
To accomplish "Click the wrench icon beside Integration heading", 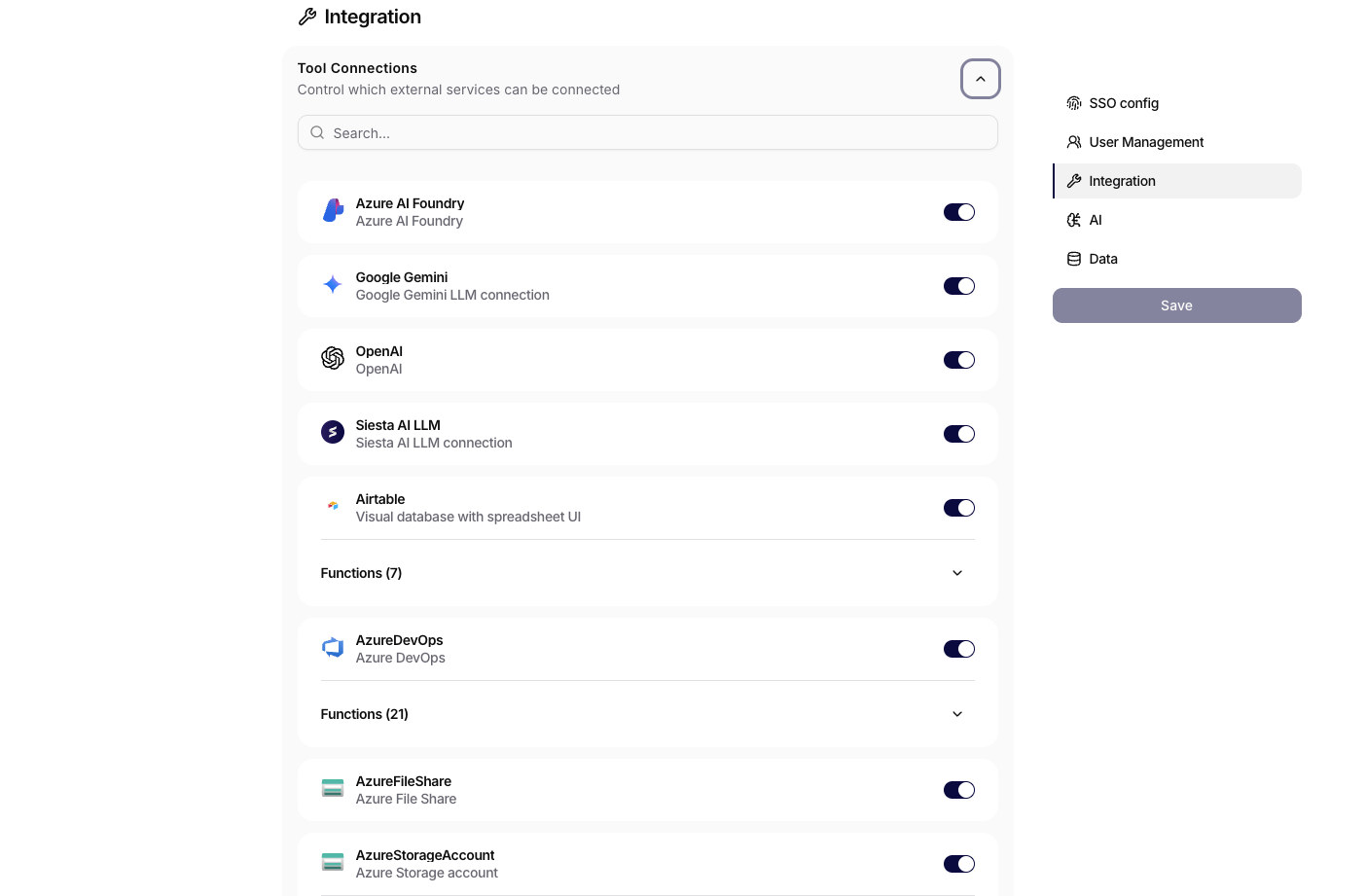I will click(x=307, y=17).
